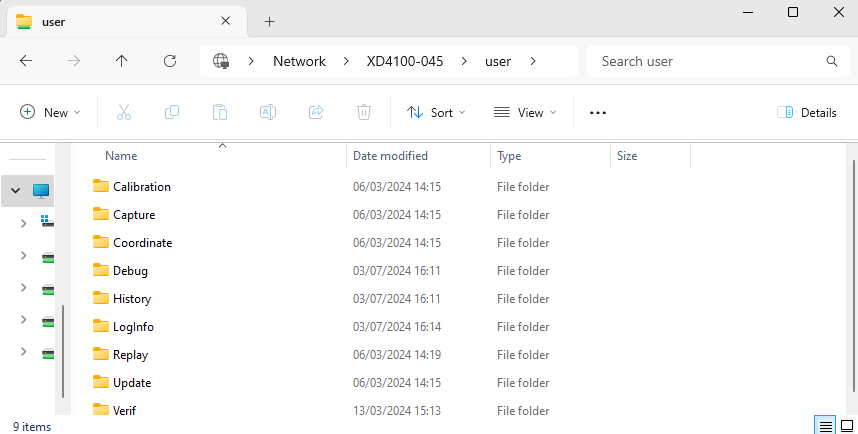Open the See more ellipsis menu
The width and height of the screenshot is (858, 434).
pos(598,113)
